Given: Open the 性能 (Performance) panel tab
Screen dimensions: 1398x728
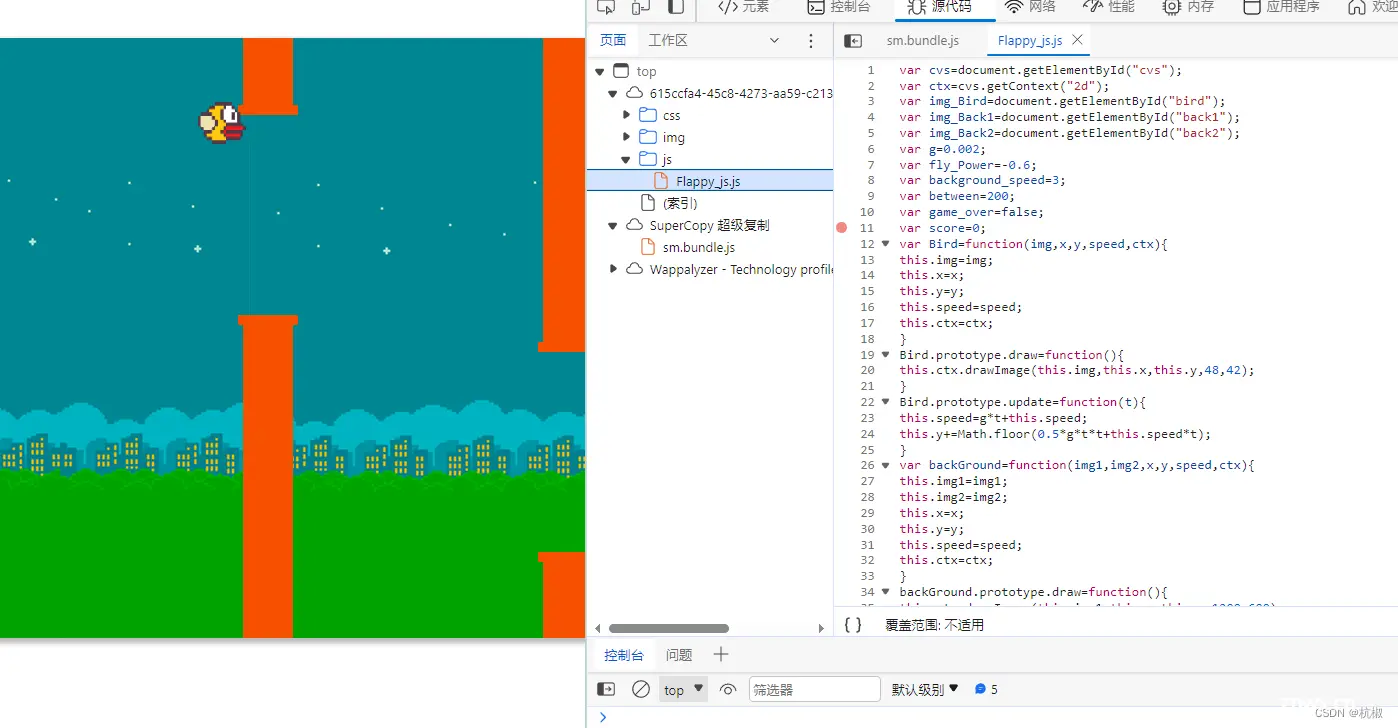Looking at the screenshot, I should (1109, 7).
